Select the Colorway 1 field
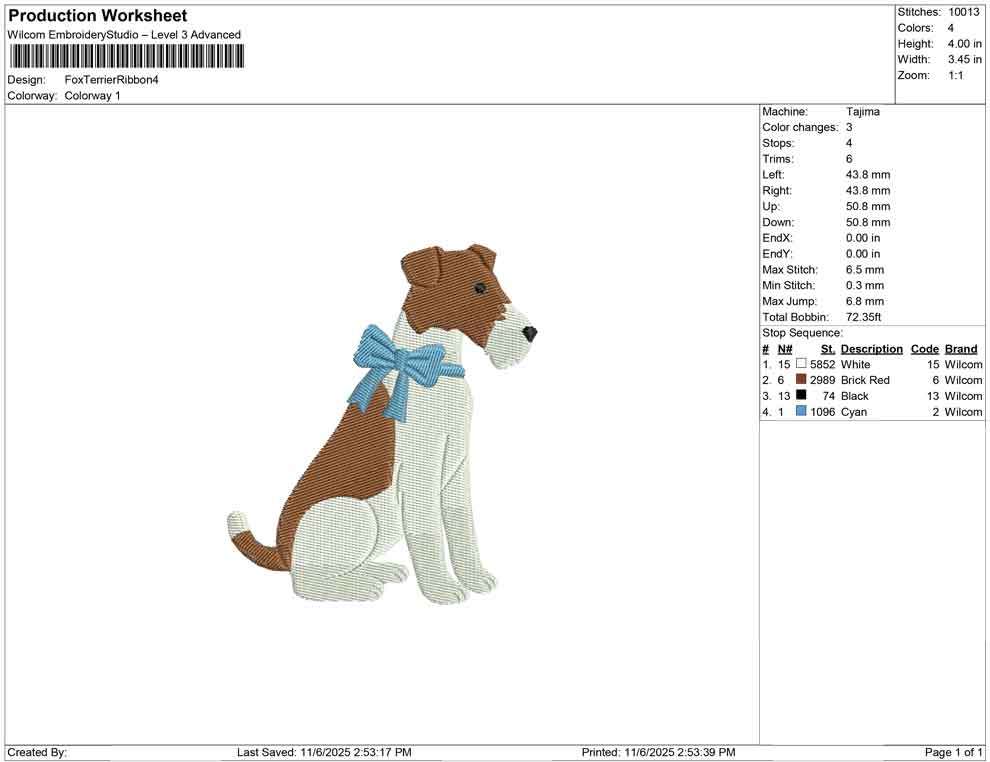The image size is (990, 762). click(92, 95)
